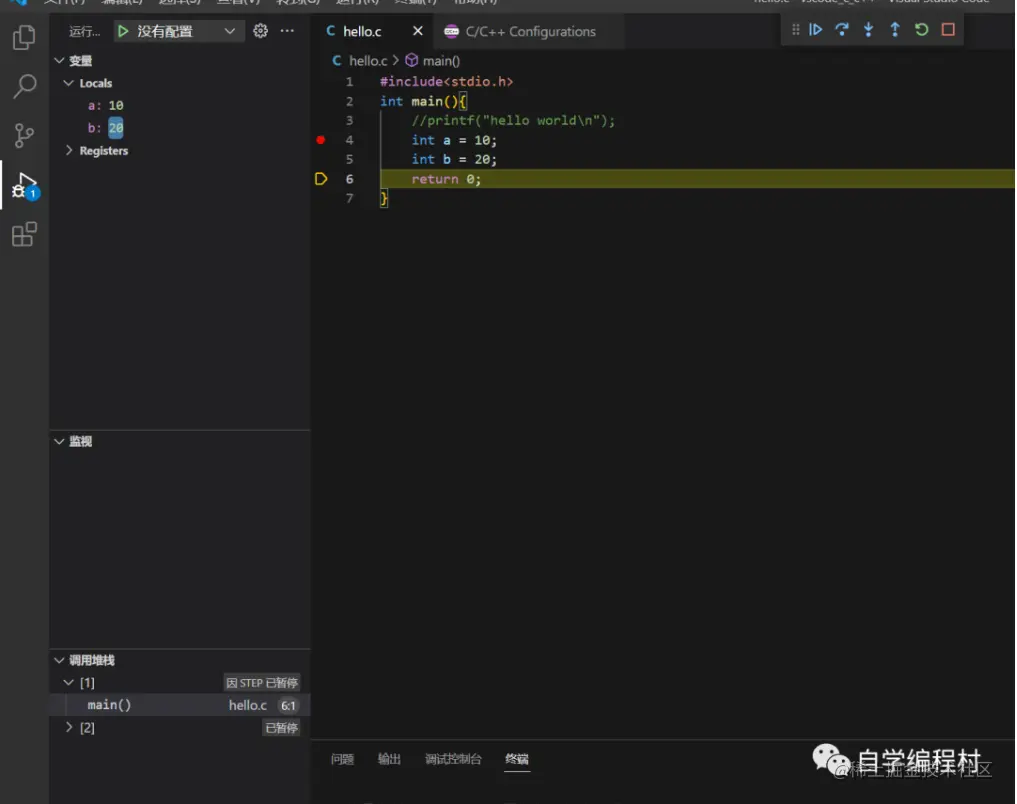
Task: Open the Run and Debug view
Action: [25, 186]
